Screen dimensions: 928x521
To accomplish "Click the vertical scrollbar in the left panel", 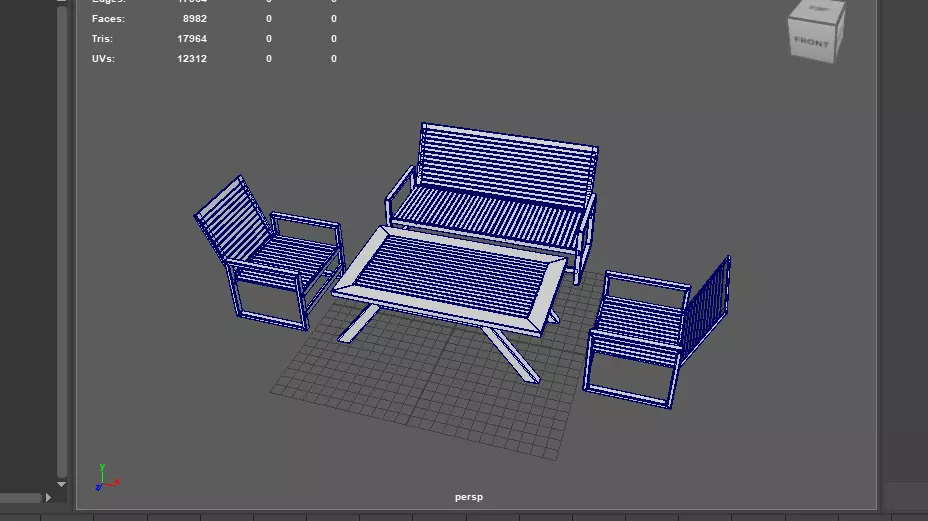I will [x=62, y=240].
